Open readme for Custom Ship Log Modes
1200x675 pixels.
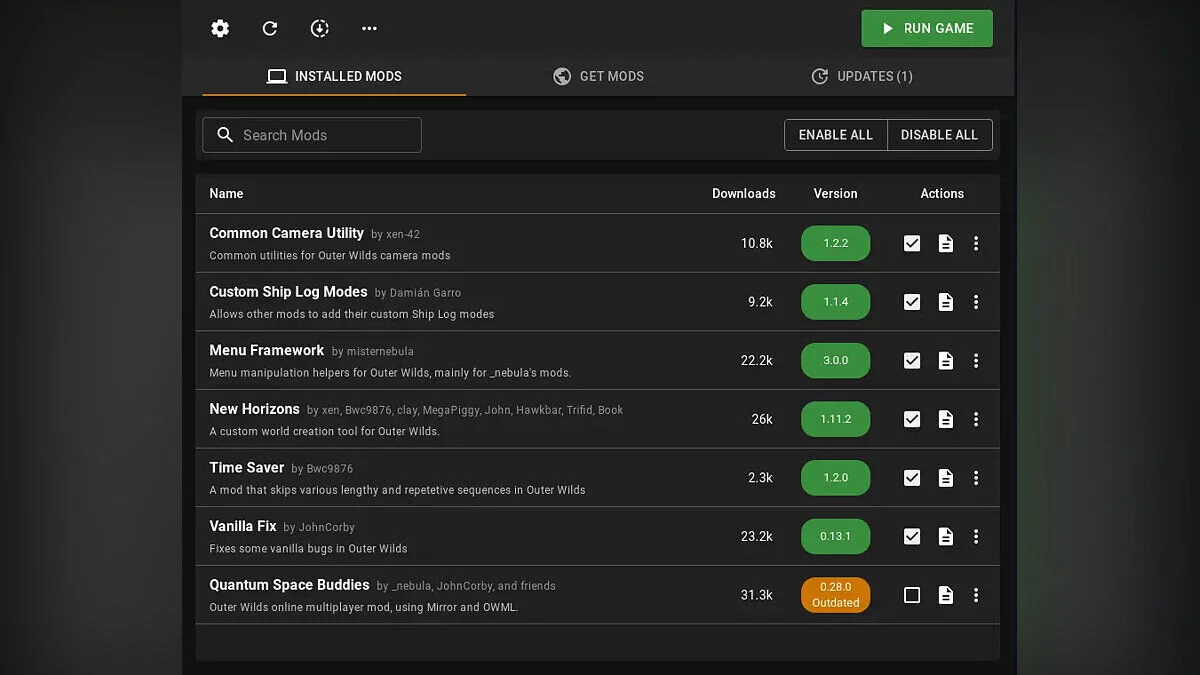(945, 302)
